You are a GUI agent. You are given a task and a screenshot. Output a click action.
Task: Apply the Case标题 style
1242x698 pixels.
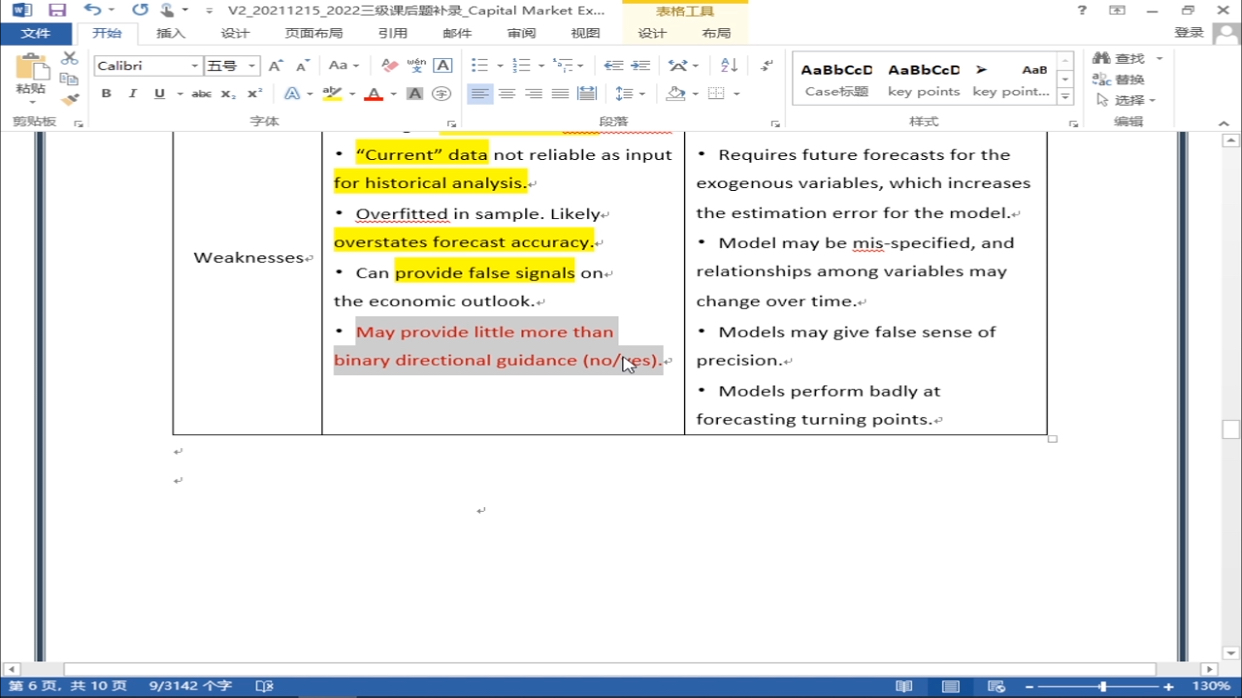837,80
